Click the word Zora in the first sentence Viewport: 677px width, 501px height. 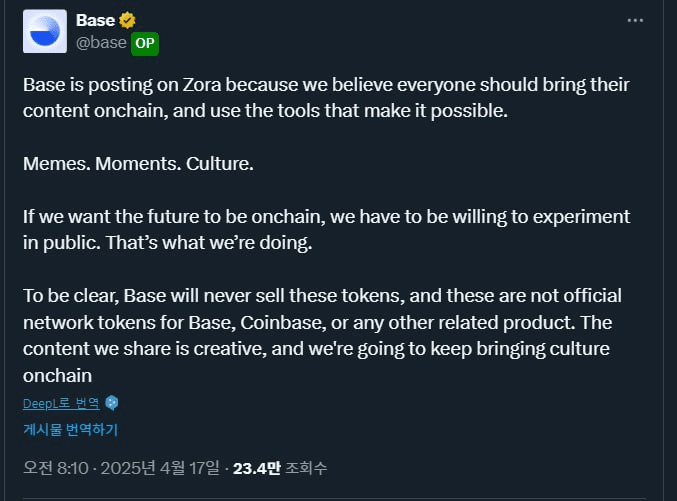pos(201,85)
